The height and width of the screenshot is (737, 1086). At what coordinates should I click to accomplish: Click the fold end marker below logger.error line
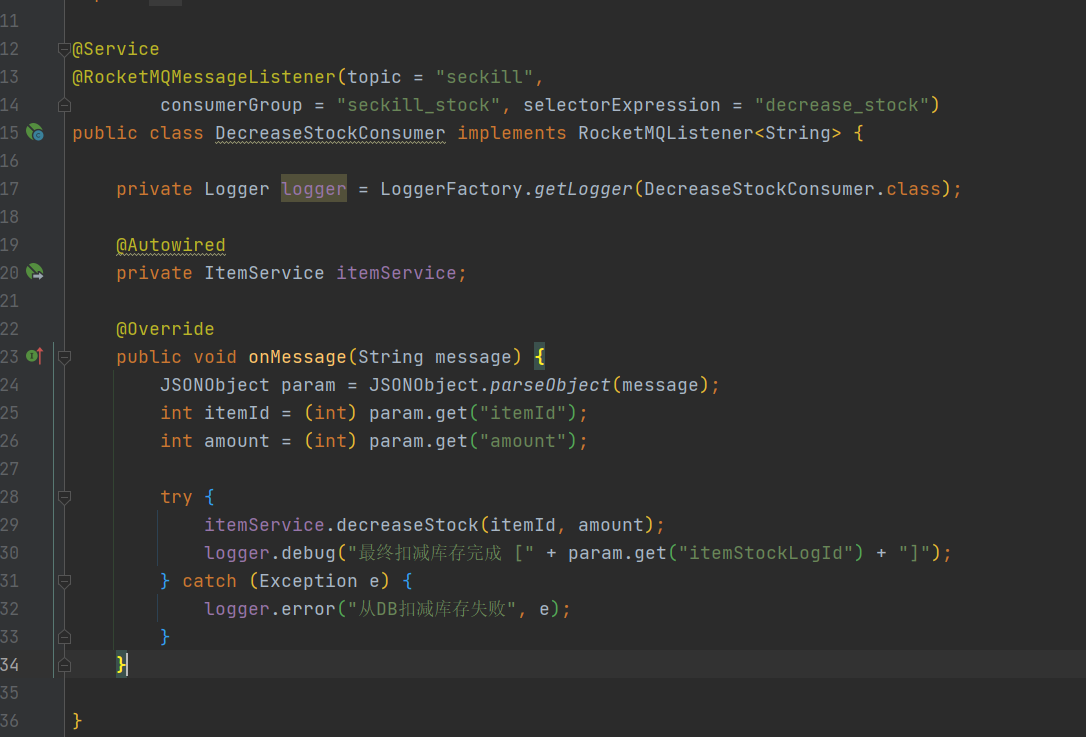64,637
